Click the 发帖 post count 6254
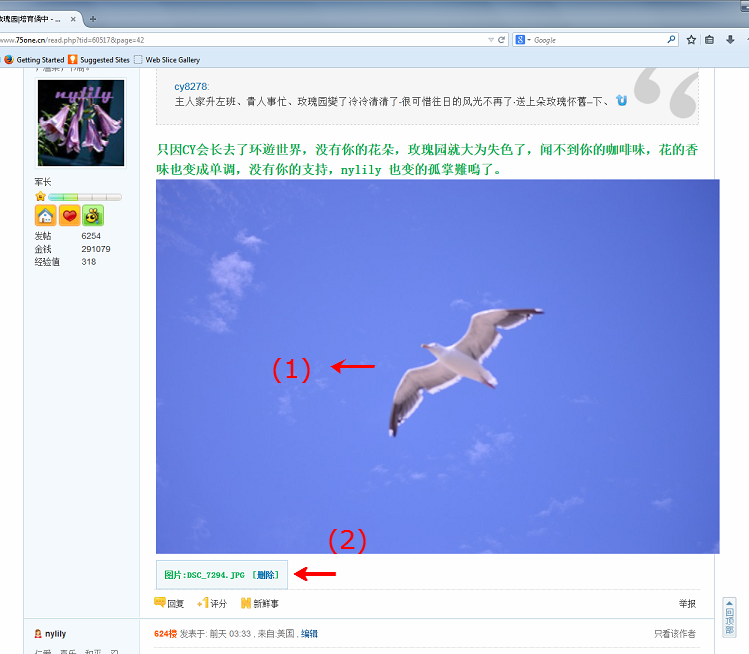 click(91, 236)
